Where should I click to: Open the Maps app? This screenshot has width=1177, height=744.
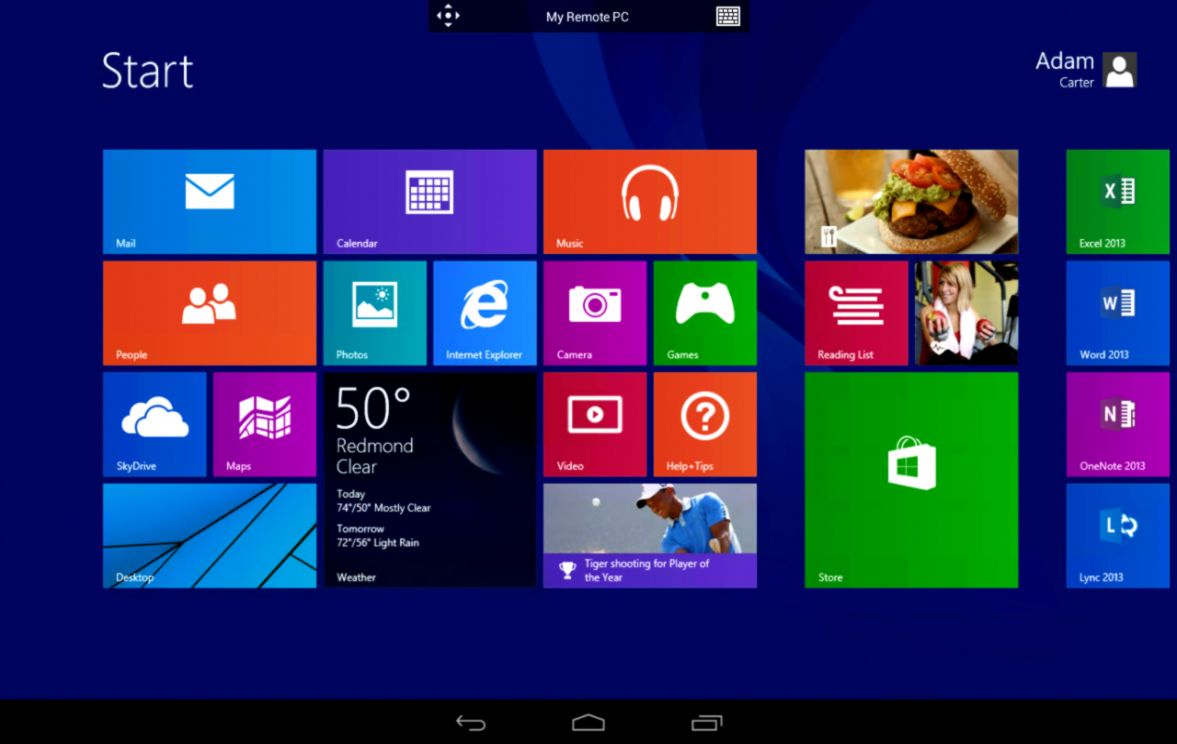pyautogui.click(x=264, y=423)
